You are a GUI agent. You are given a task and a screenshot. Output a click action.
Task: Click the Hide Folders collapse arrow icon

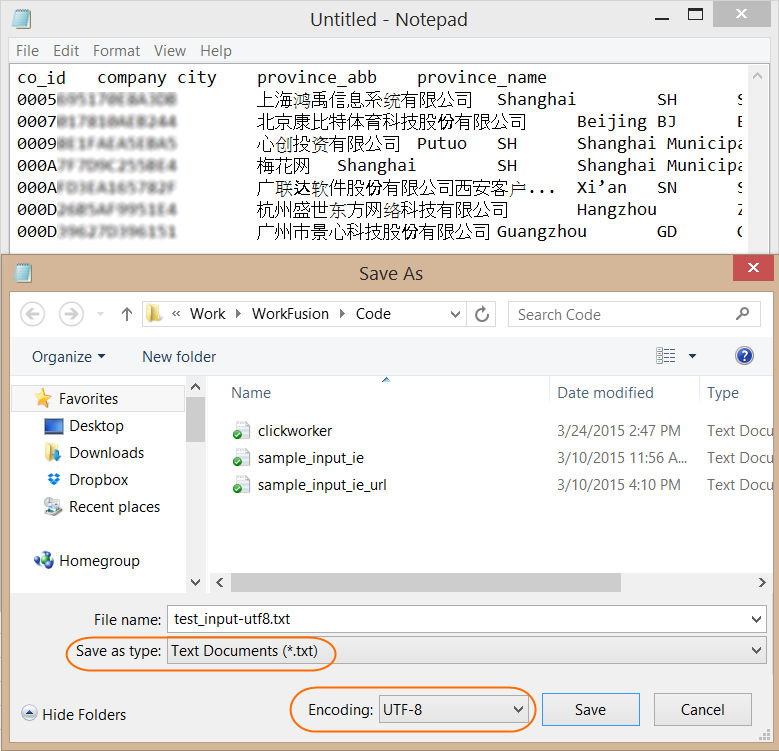29,713
